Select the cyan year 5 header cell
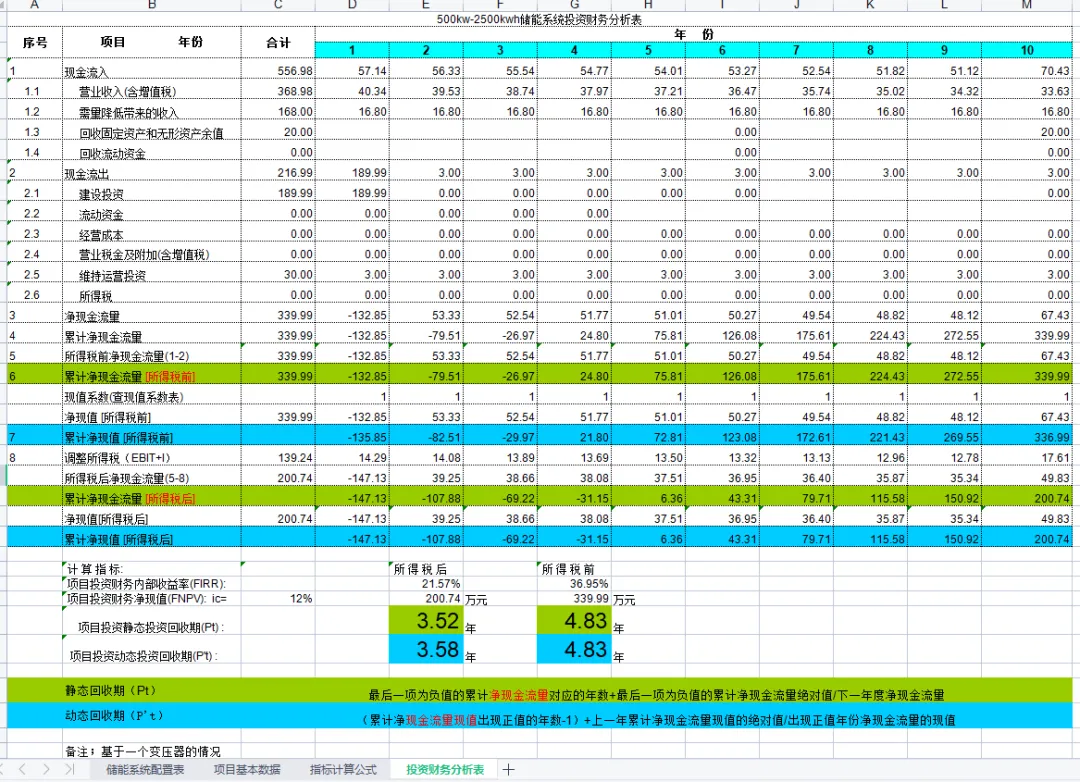This screenshot has width=1080, height=782. point(648,50)
